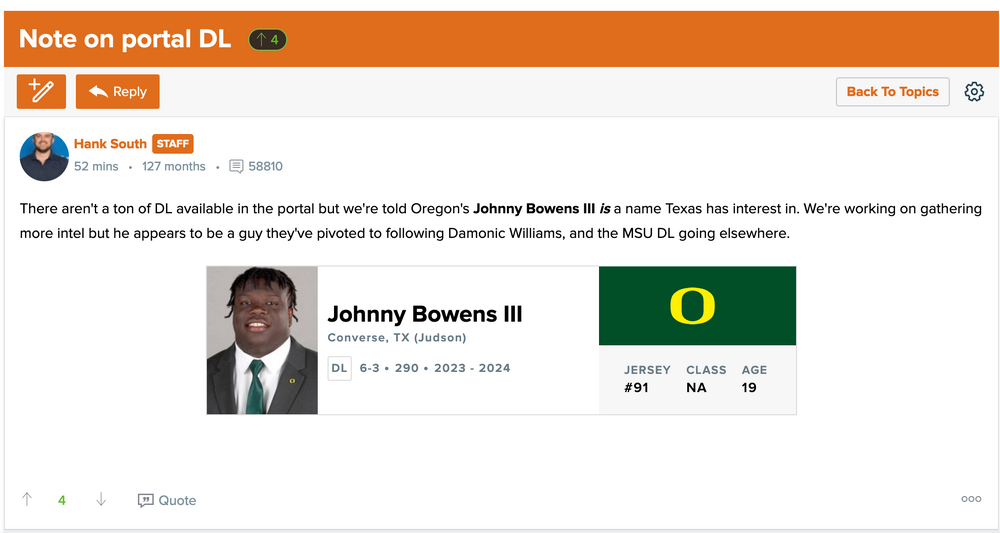Click the 52 mins post timestamp
The image size is (1000, 533).
(x=96, y=166)
